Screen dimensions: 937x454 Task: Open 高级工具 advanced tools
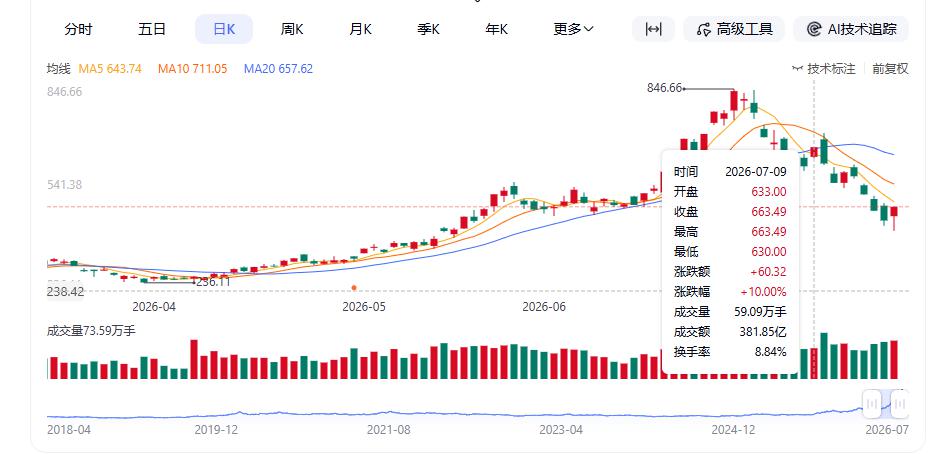click(734, 29)
